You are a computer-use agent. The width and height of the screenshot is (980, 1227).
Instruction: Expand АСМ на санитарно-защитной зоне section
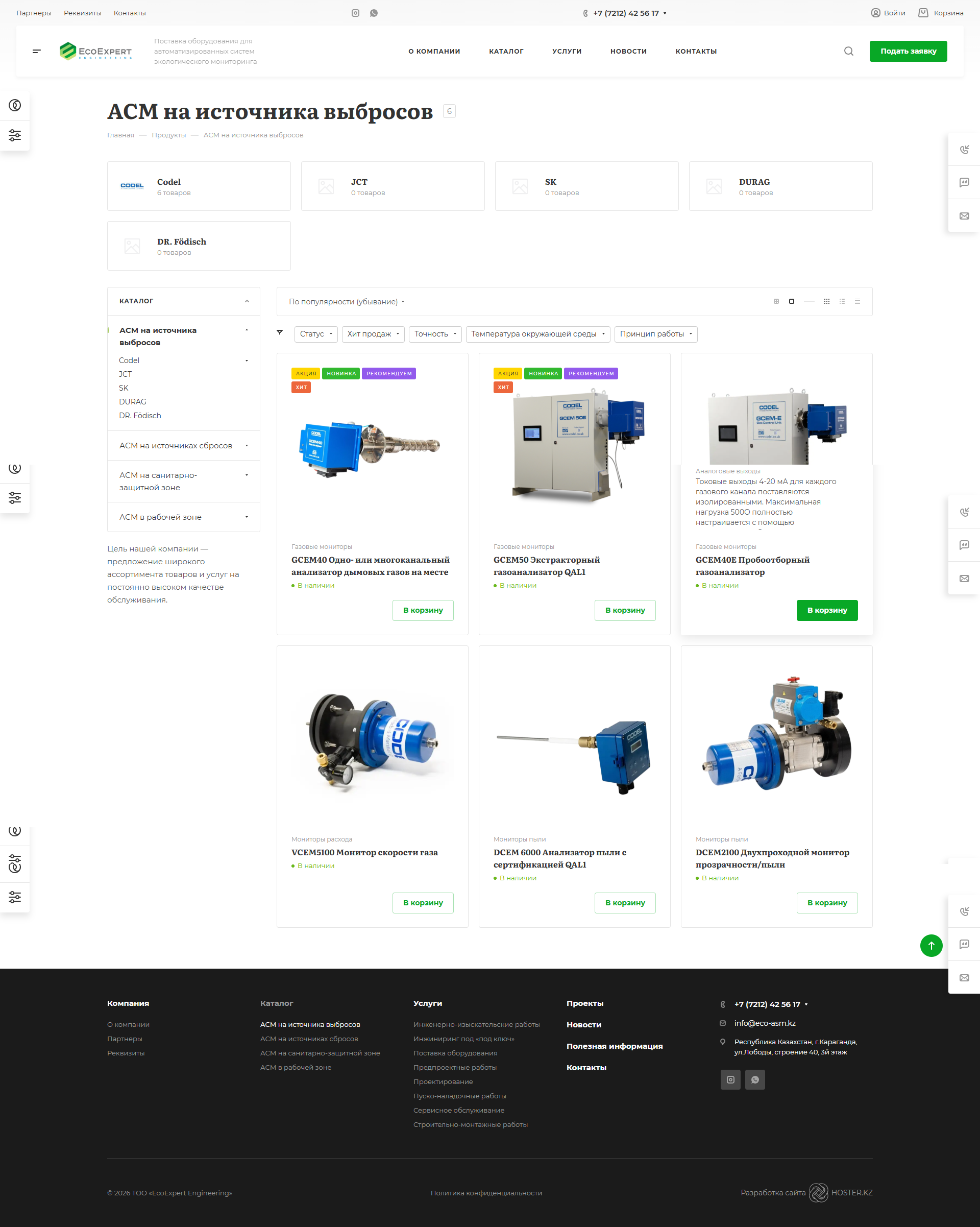247,475
